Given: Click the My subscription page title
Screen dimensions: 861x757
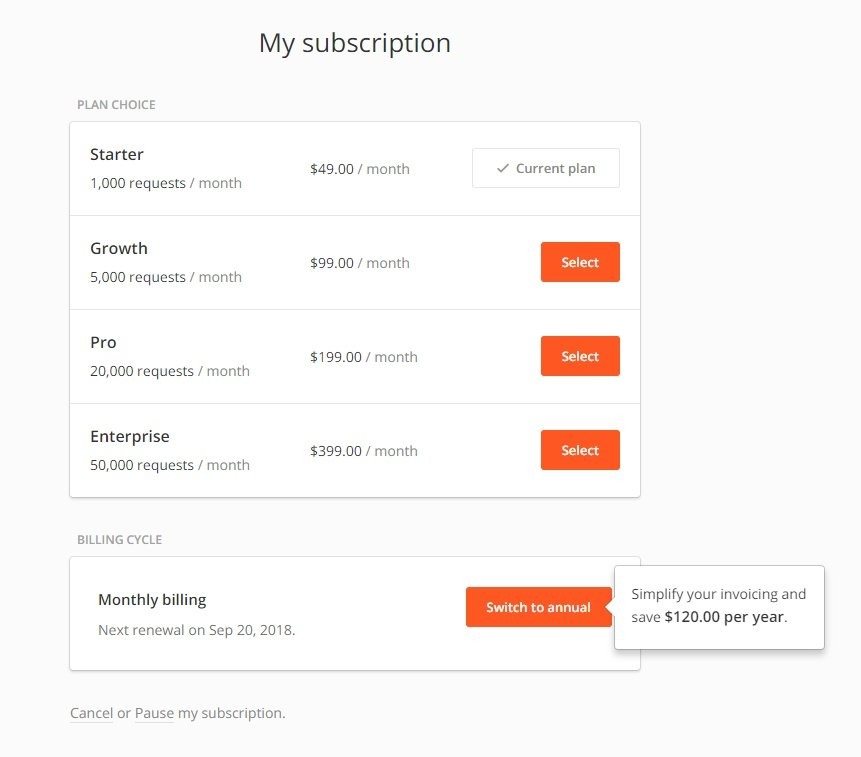Looking at the screenshot, I should (354, 42).
